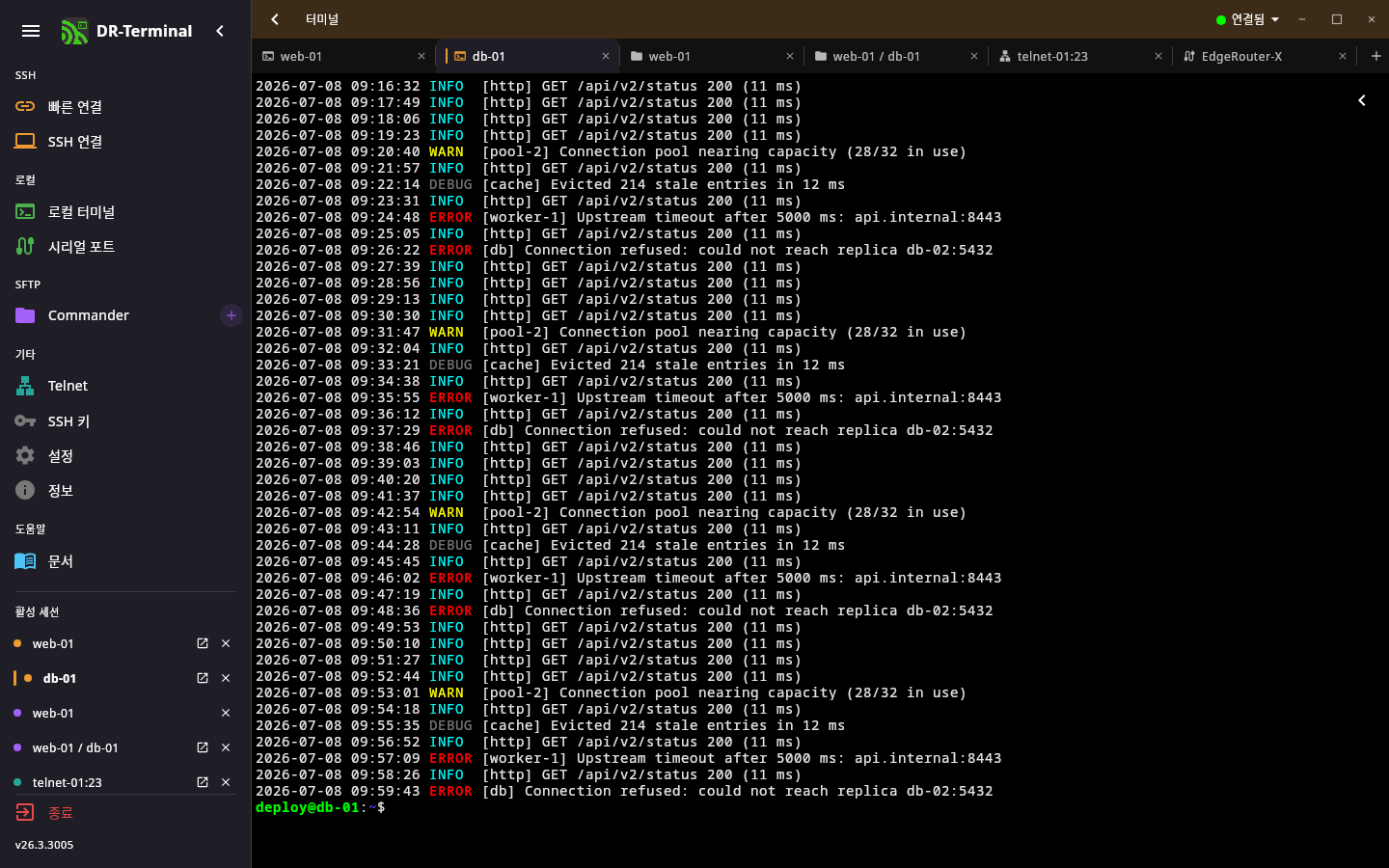Add a new tab with plus
This screenshot has height=868, width=1389.
[1376, 56]
